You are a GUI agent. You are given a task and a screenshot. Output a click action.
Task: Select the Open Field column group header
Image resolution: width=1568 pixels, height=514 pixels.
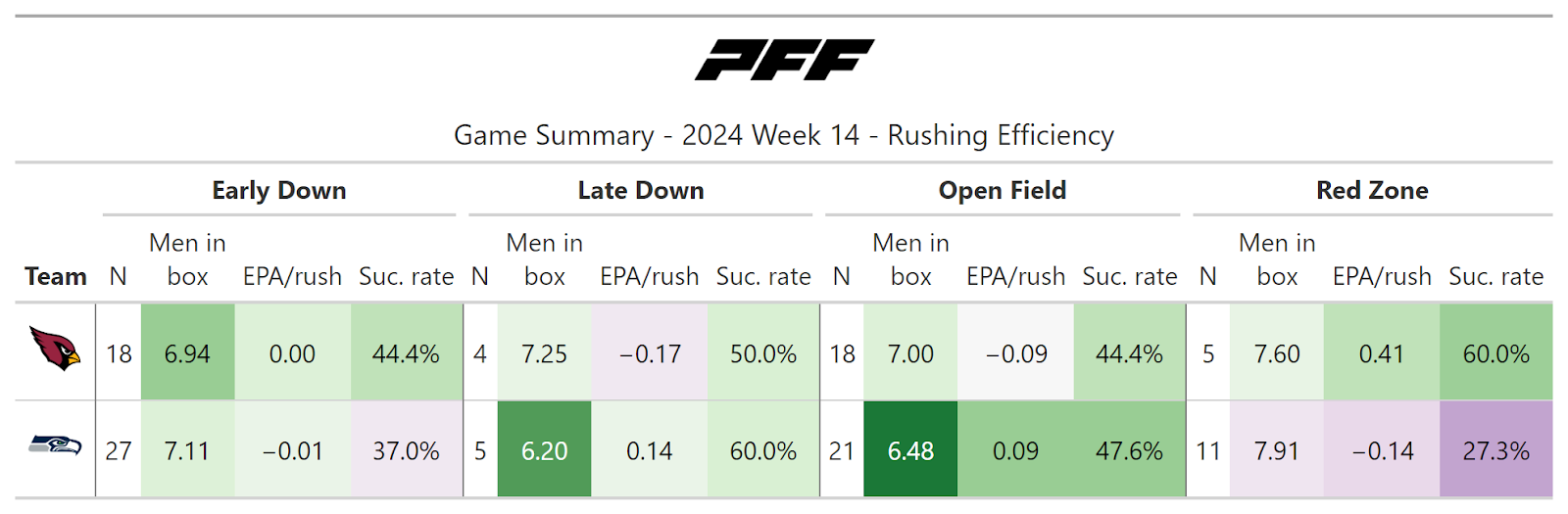coord(1003,191)
